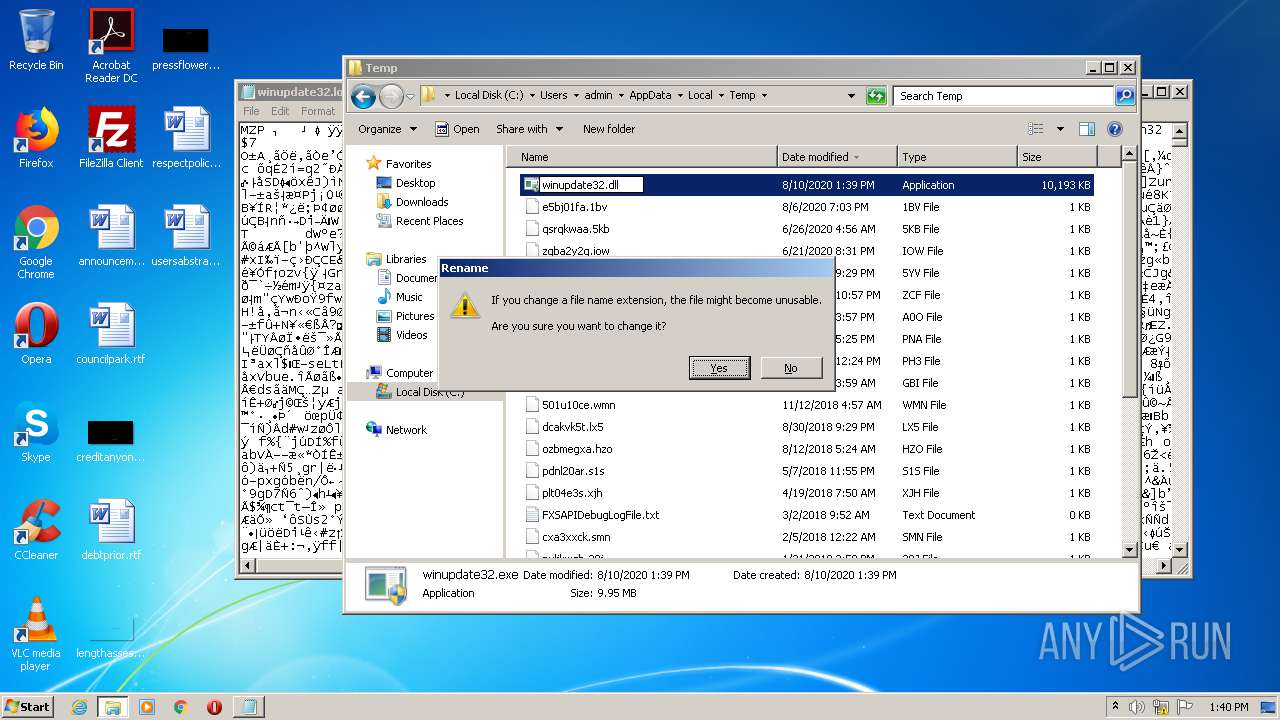Open Google Chrome desktop icon
The width and height of the screenshot is (1280, 720).
click(x=36, y=242)
